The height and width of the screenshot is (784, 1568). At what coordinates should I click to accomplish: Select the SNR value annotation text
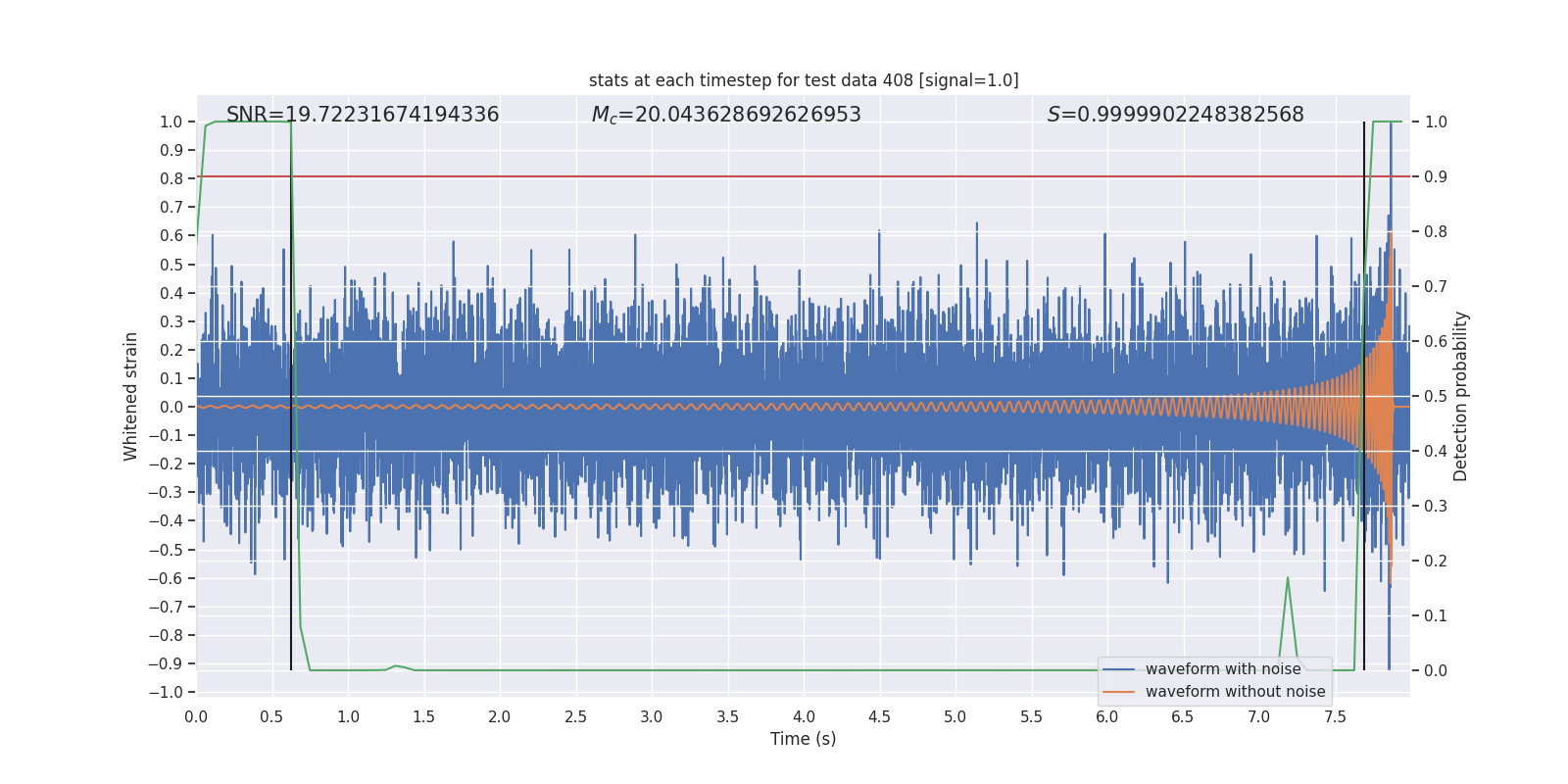(x=363, y=115)
